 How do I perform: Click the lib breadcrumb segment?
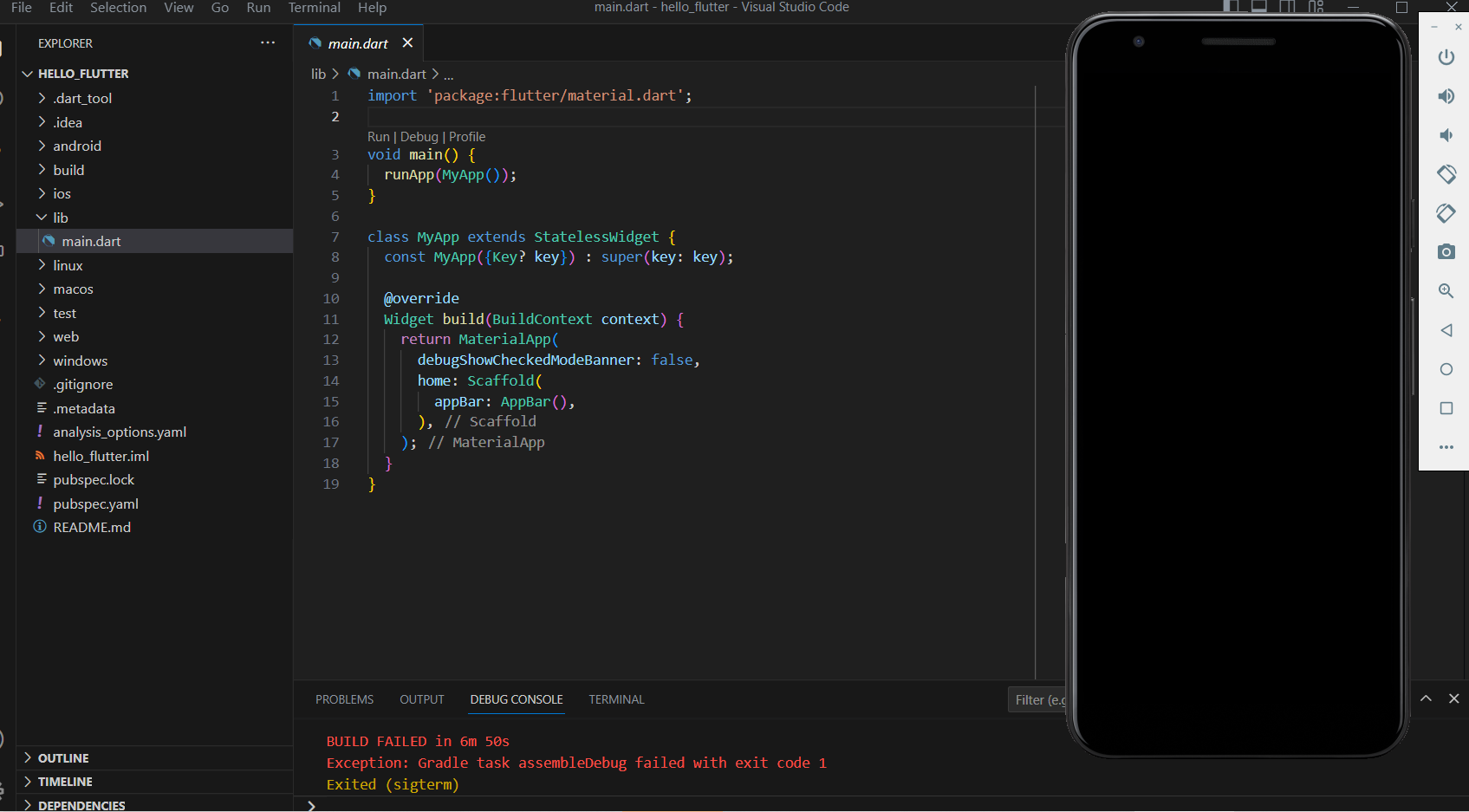(x=318, y=74)
